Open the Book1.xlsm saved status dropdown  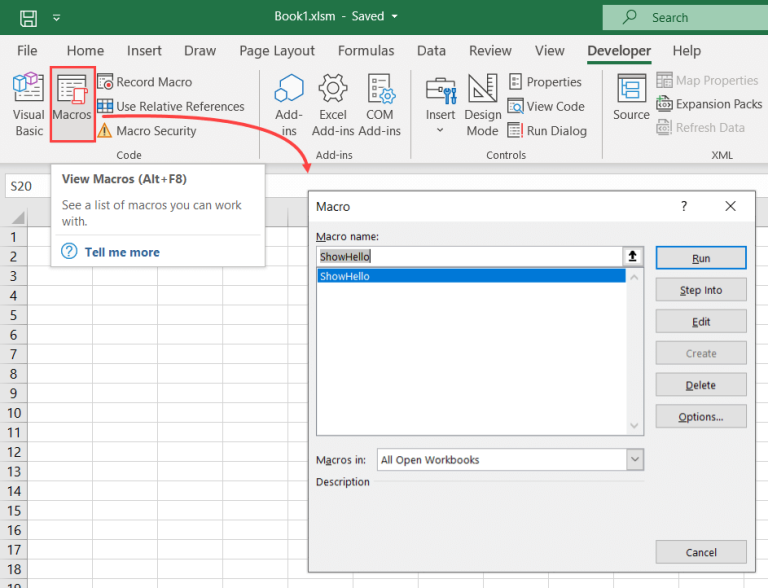pos(395,17)
